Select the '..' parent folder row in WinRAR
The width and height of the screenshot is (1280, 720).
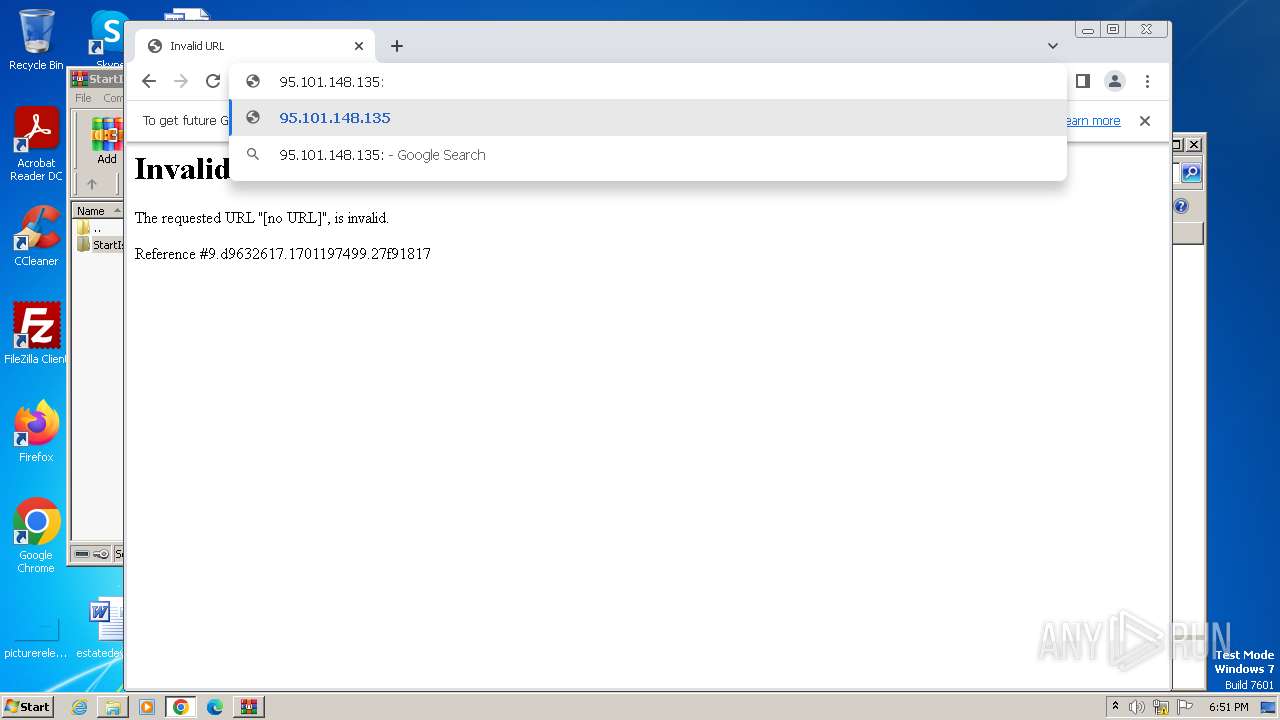click(x=98, y=228)
